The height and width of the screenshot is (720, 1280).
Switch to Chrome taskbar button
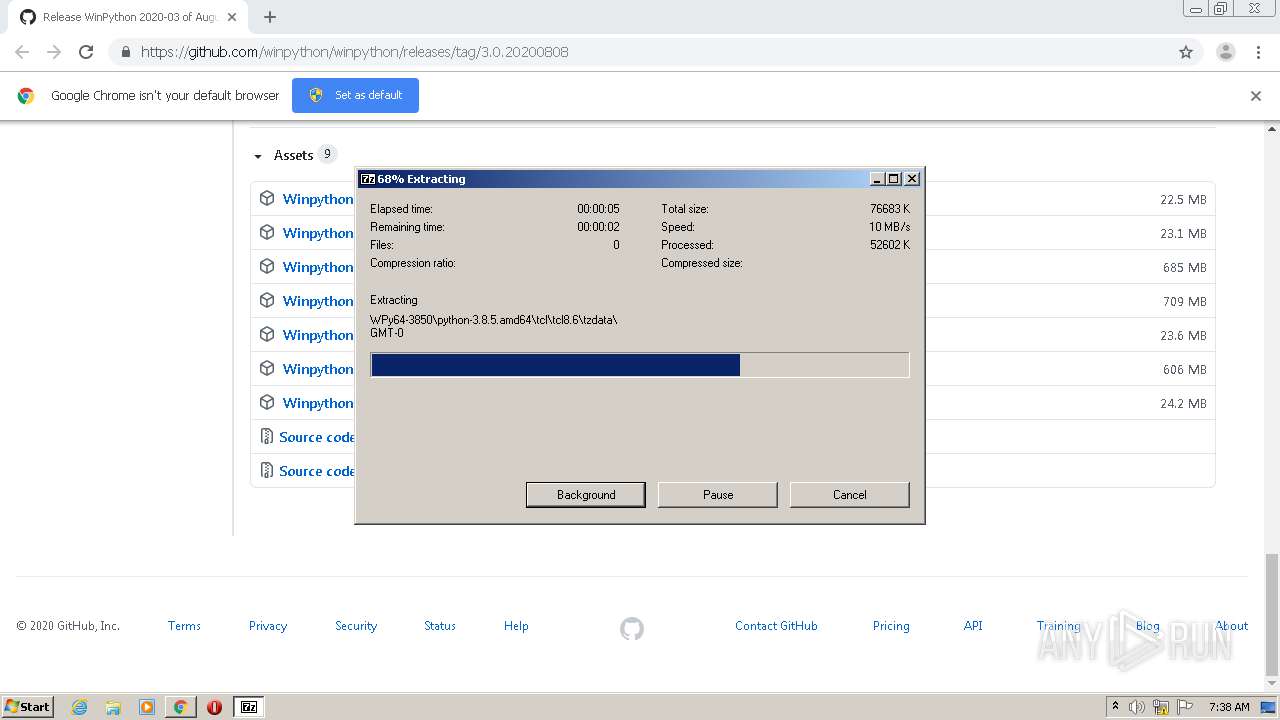[x=180, y=707]
